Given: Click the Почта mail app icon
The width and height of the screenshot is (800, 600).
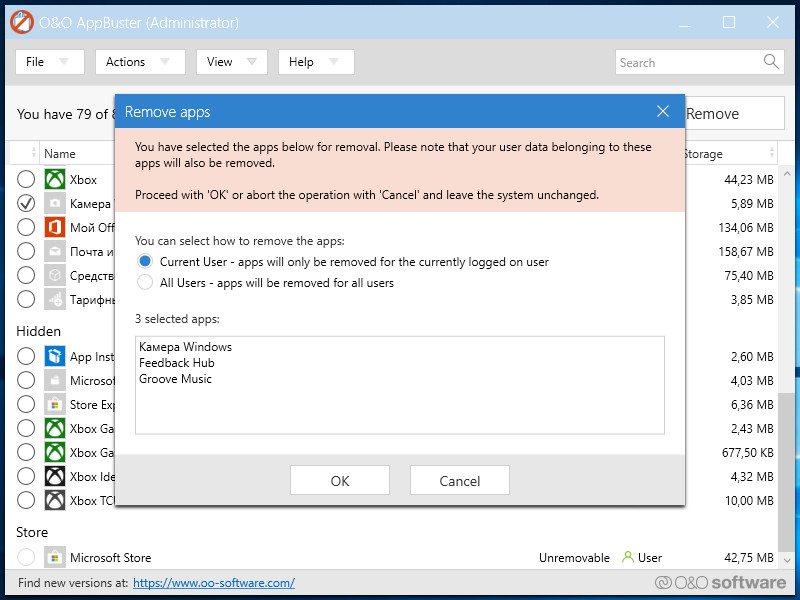Looking at the screenshot, I should point(55,251).
